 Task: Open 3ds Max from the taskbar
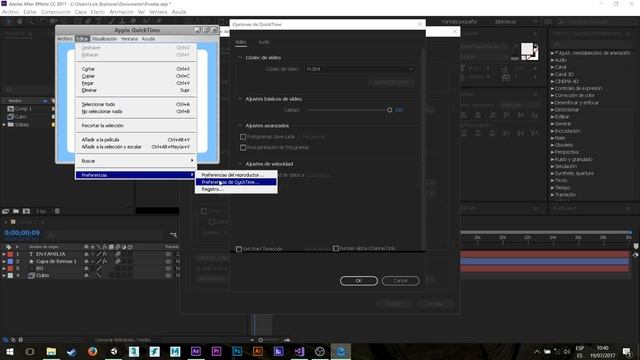coord(134,351)
